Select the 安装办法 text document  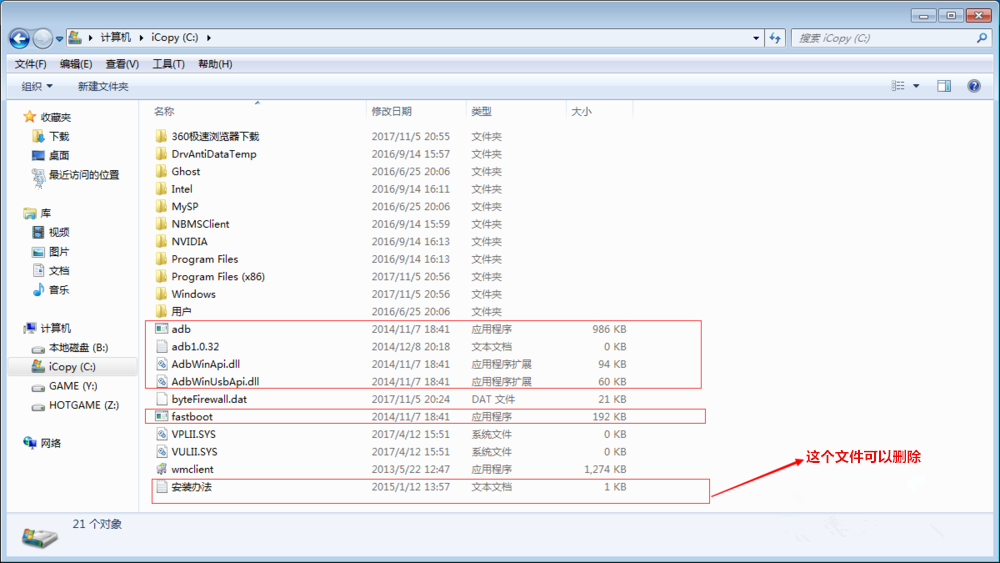[x=191, y=486]
